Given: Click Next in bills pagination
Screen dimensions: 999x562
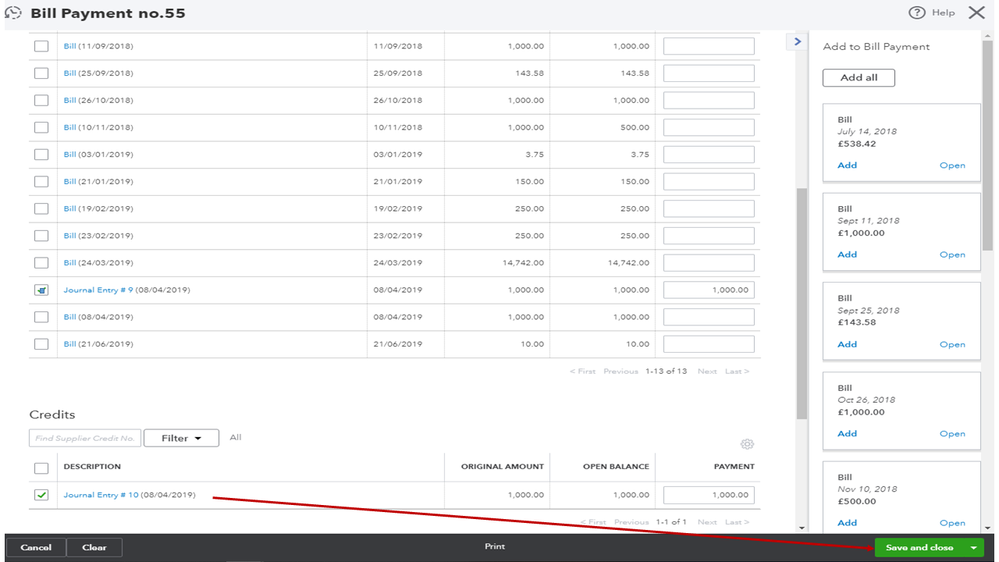Looking at the screenshot, I should point(707,371).
